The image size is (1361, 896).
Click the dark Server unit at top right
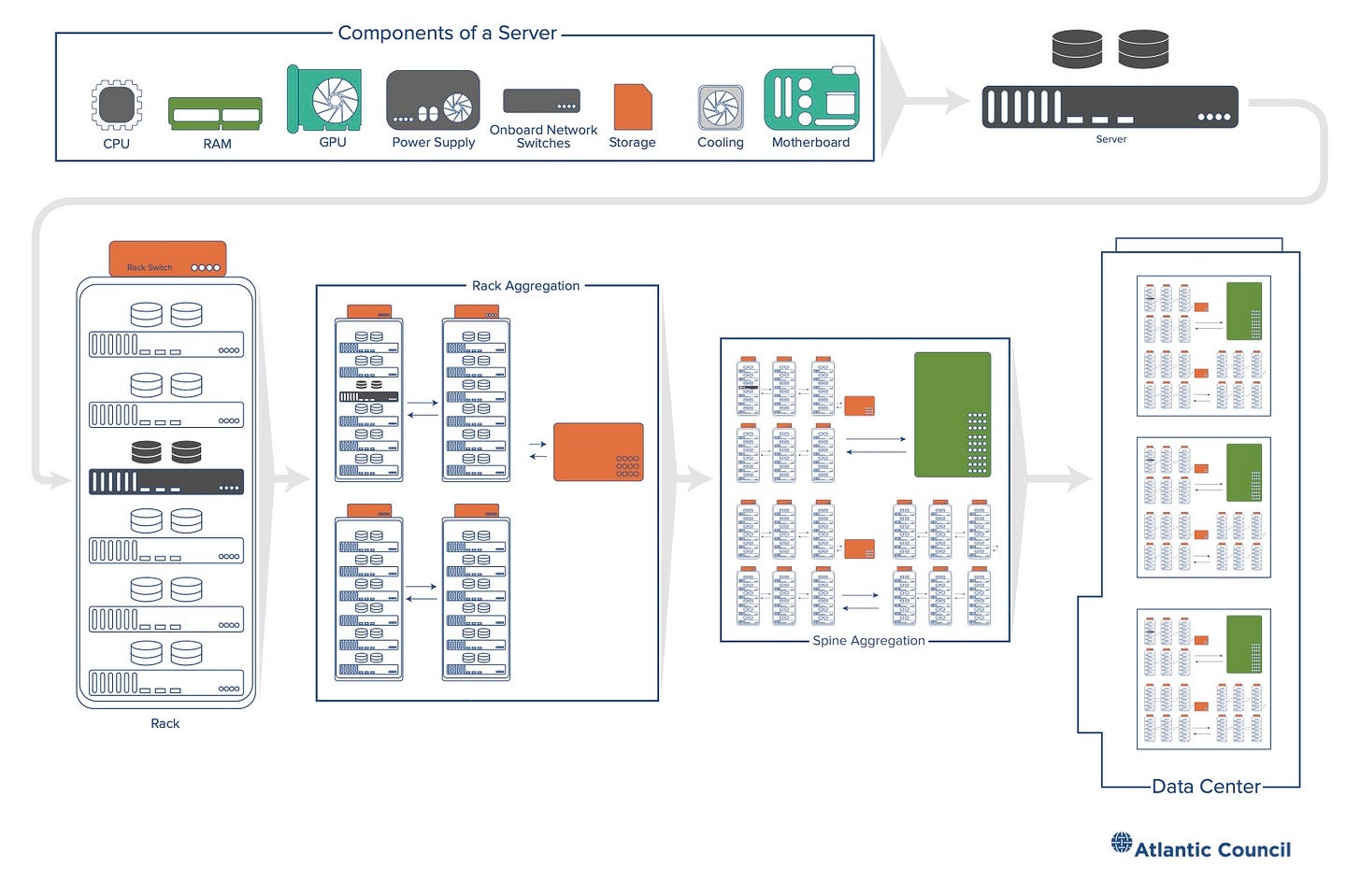[1110, 107]
